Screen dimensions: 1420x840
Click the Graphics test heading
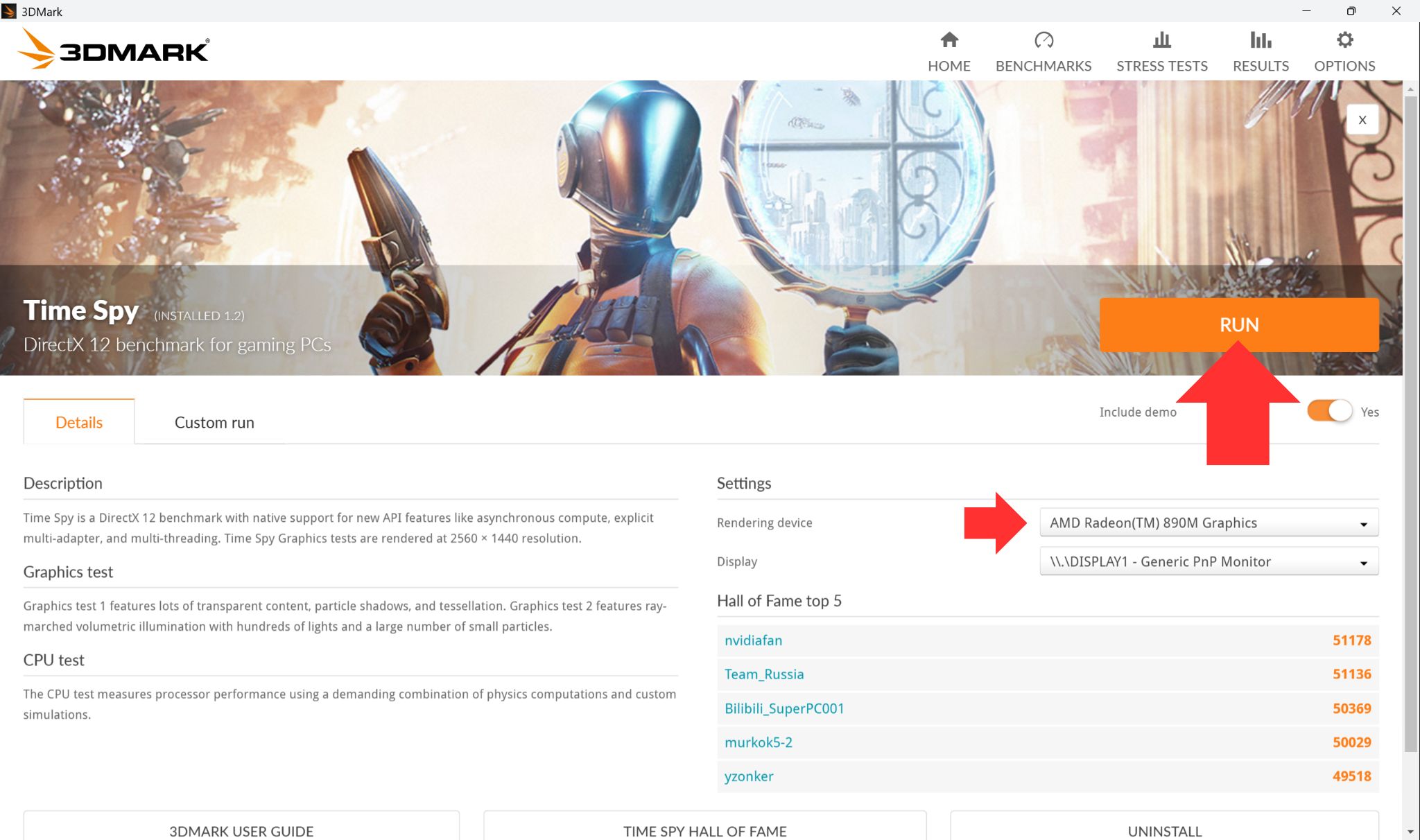click(x=68, y=572)
